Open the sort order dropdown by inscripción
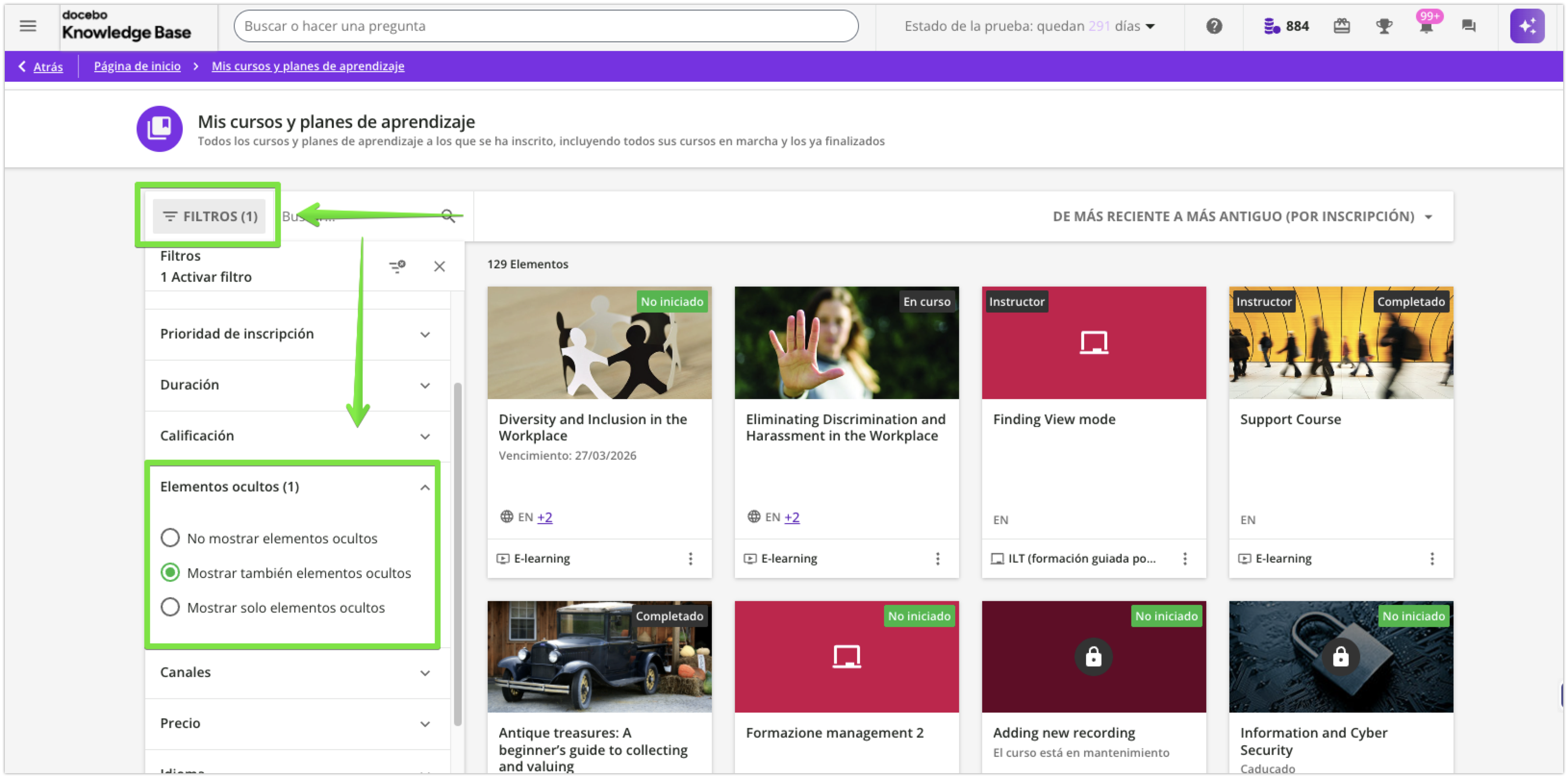Screen dimensions: 1568x778 (1242, 216)
